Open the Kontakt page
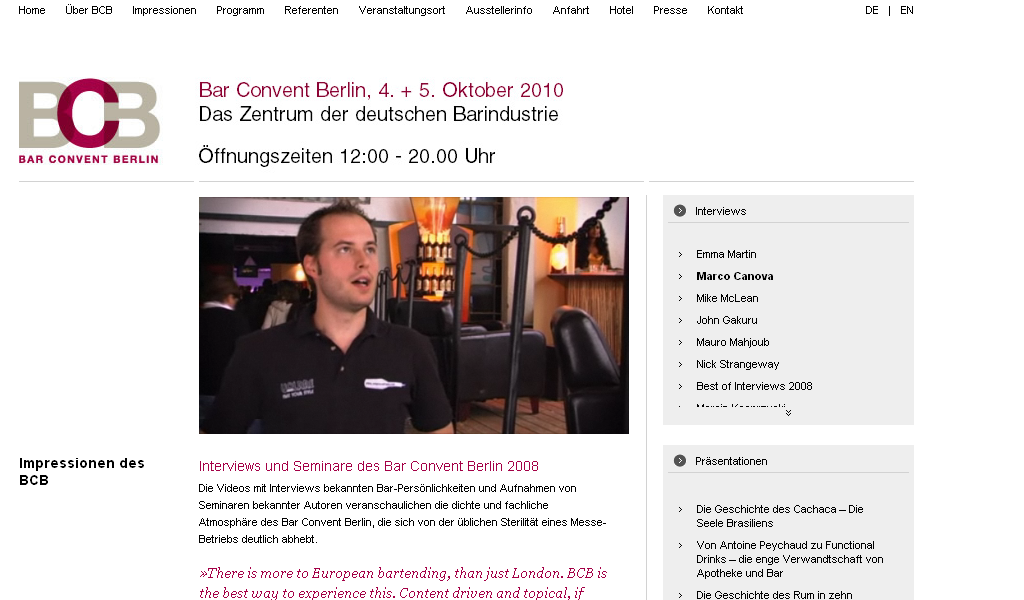This screenshot has width=1024, height=600. [x=725, y=10]
